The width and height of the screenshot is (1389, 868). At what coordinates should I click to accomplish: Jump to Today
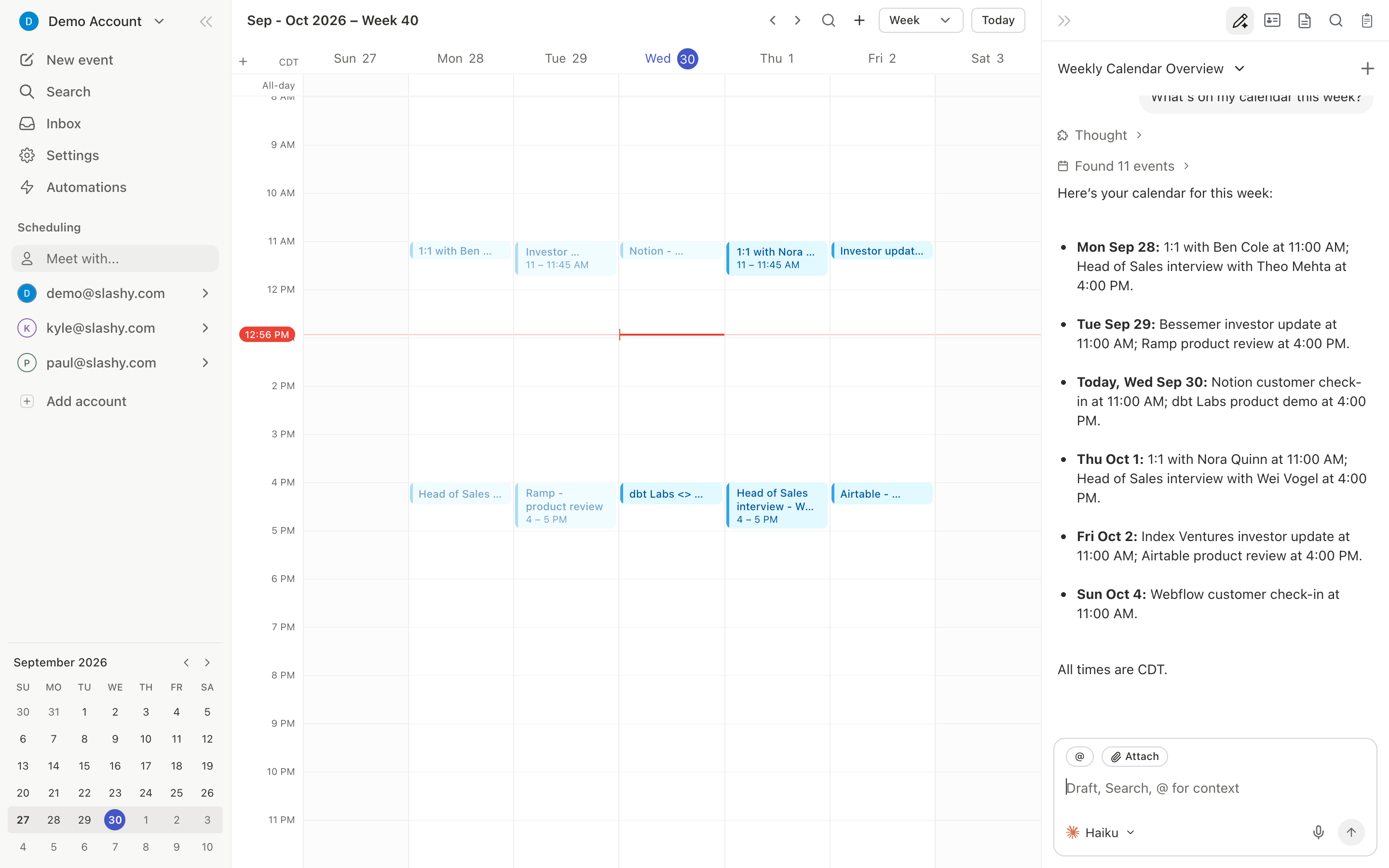click(x=998, y=21)
